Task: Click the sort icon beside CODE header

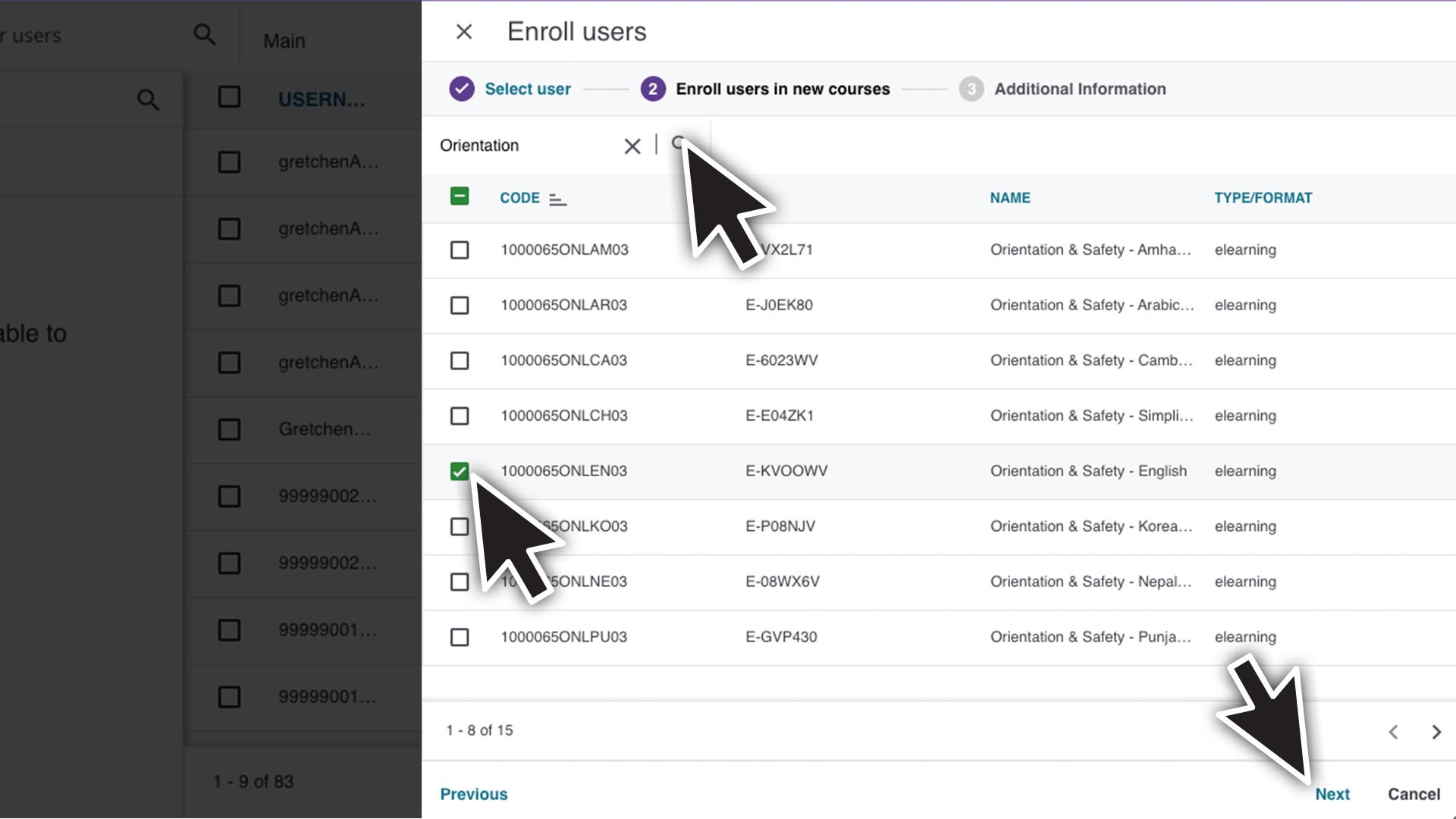Action: 557,199
